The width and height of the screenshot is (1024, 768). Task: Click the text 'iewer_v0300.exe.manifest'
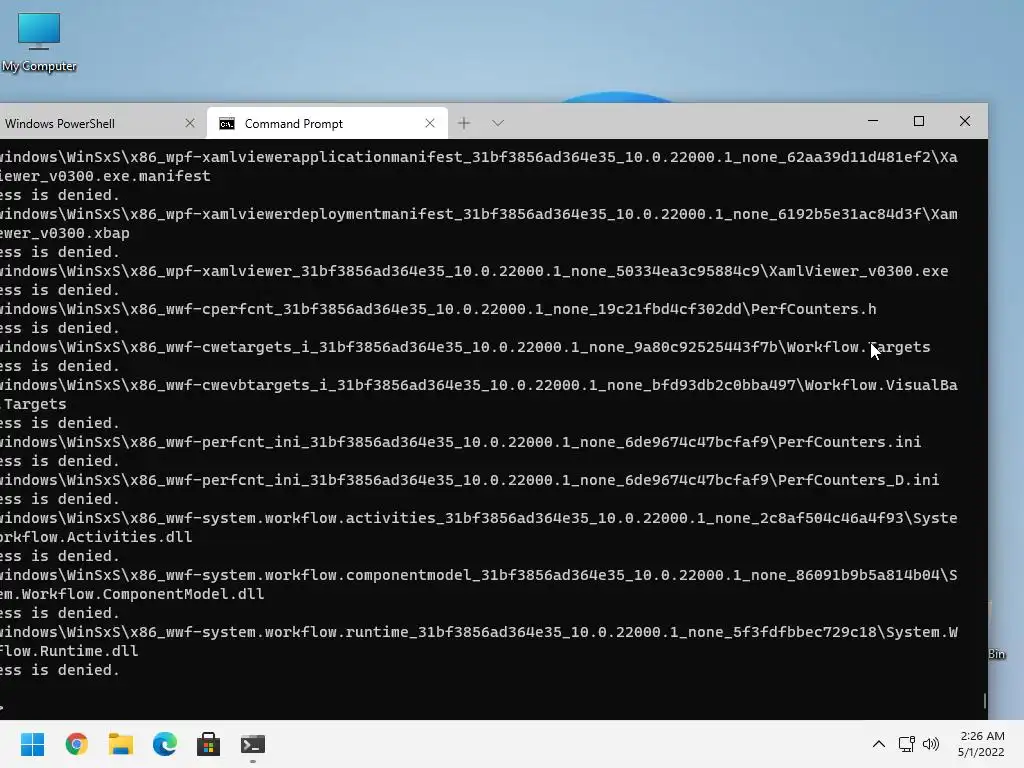click(105, 176)
